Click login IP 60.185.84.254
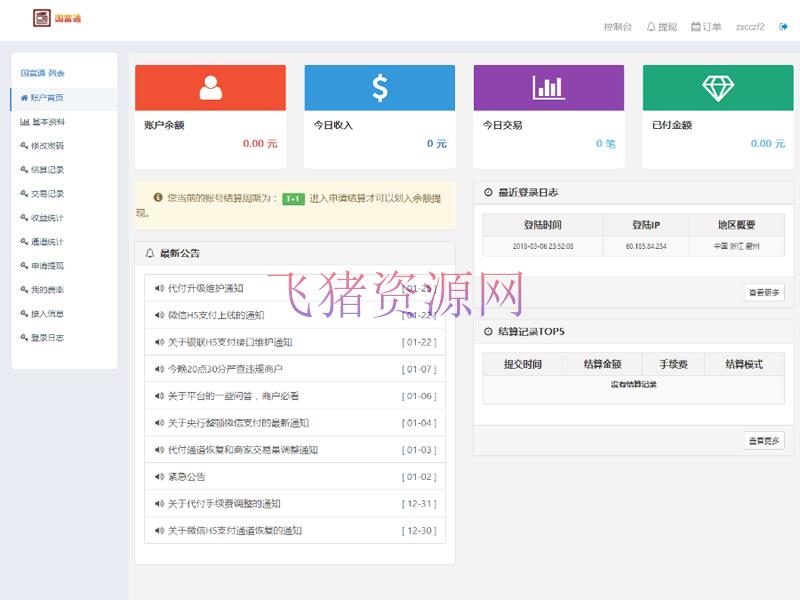This screenshot has height=600, width=800. (646, 246)
